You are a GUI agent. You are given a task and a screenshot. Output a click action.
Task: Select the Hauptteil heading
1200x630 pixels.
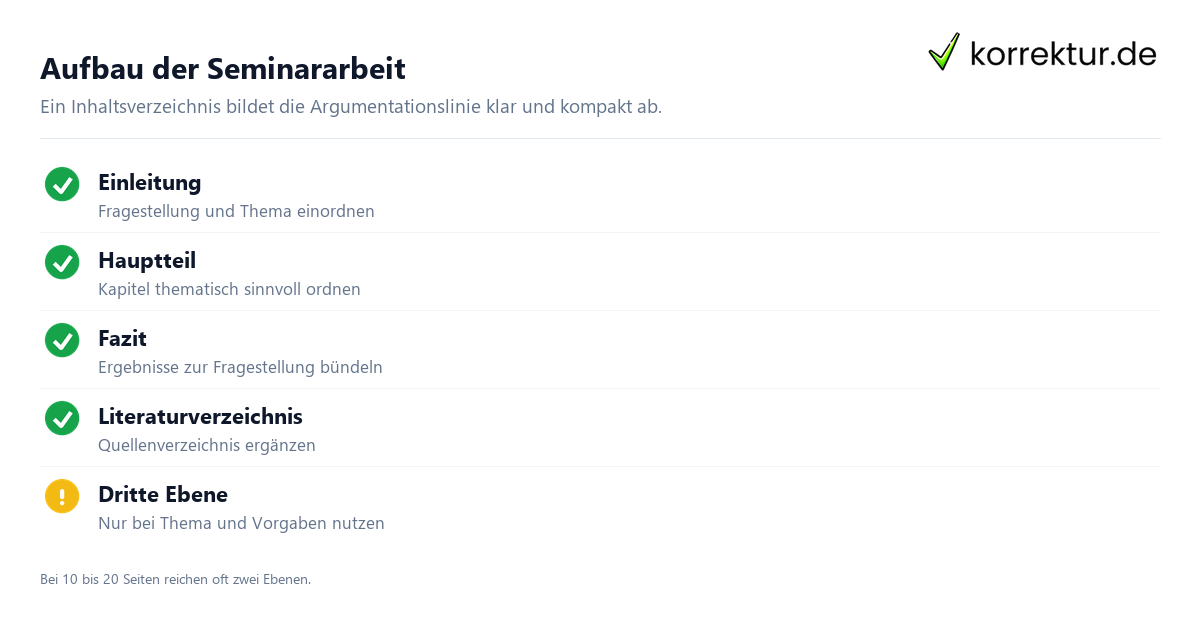point(147,261)
